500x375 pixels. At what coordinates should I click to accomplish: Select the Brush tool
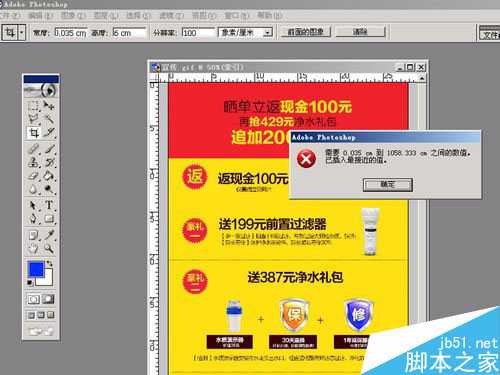click(x=49, y=149)
